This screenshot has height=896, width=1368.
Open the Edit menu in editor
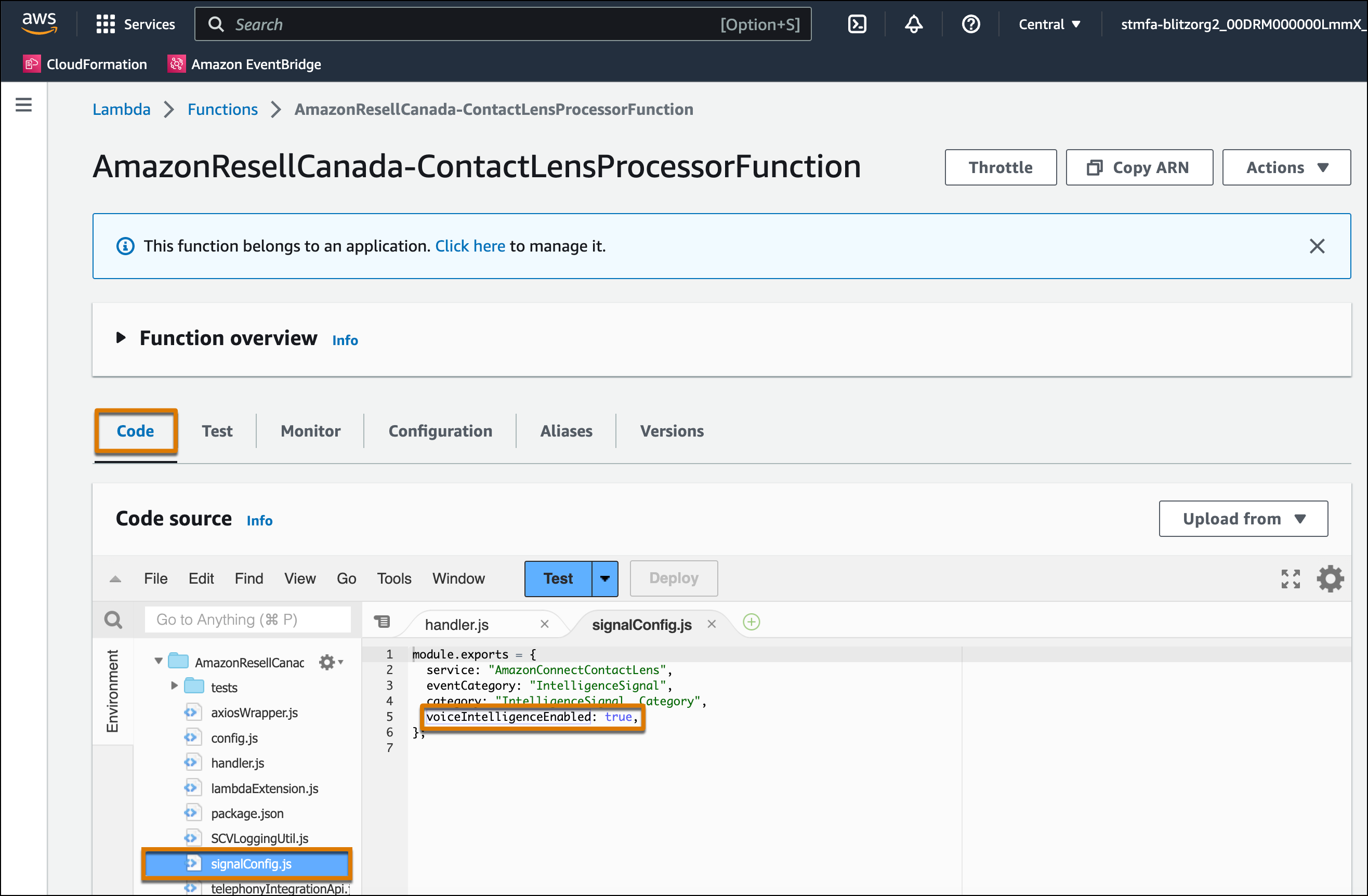click(x=201, y=578)
